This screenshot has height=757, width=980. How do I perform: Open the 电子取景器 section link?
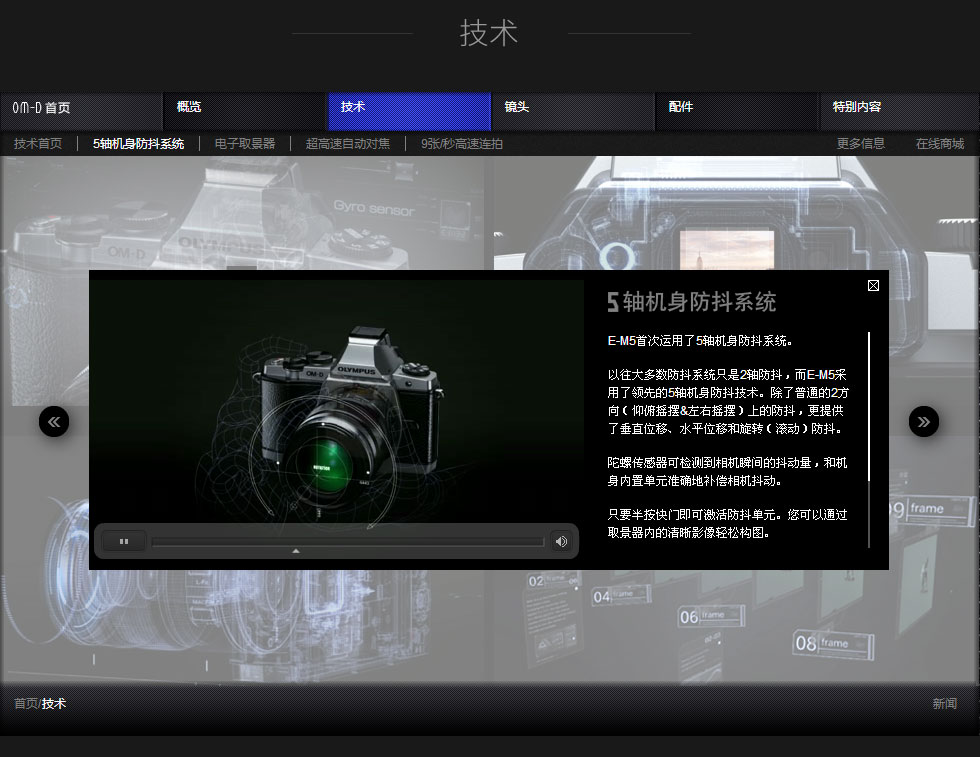click(x=244, y=144)
